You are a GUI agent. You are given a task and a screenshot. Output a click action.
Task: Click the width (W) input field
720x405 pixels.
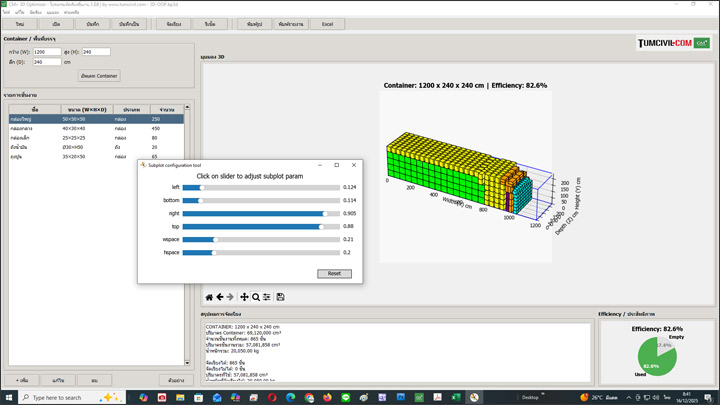(x=47, y=51)
